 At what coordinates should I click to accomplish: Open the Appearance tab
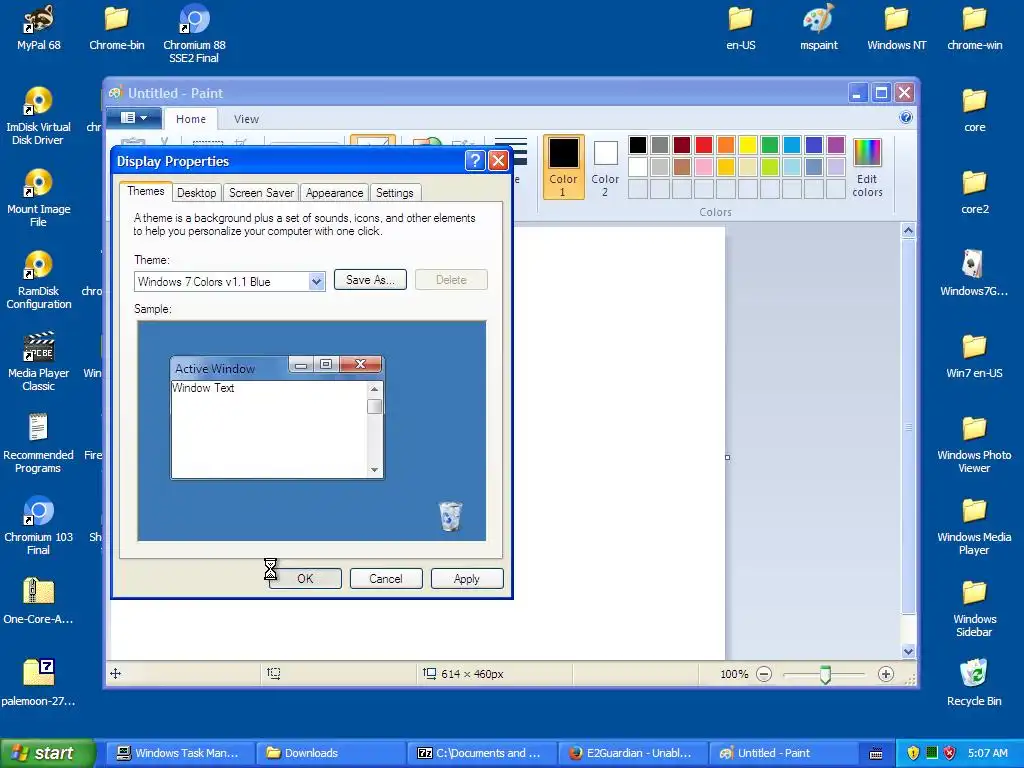point(334,193)
